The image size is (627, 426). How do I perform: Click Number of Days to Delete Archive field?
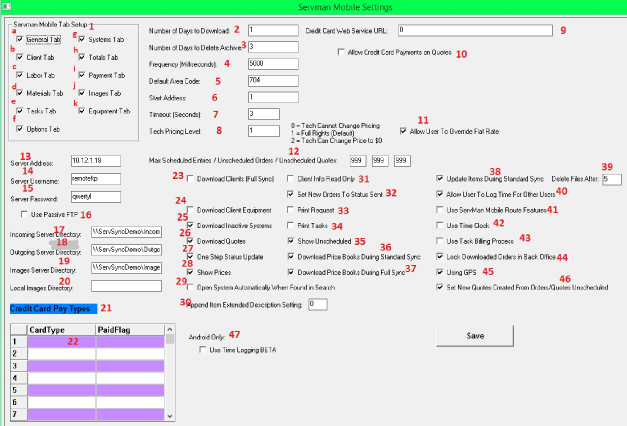point(273,47)
